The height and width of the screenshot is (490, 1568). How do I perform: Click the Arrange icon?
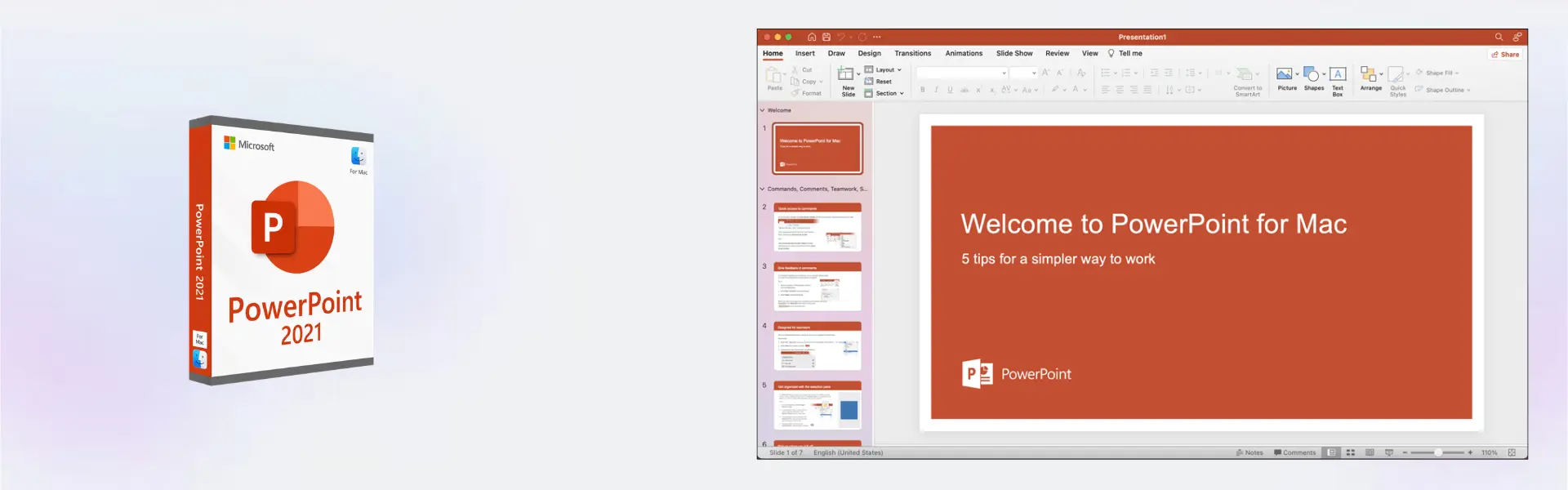(1369, 74)
